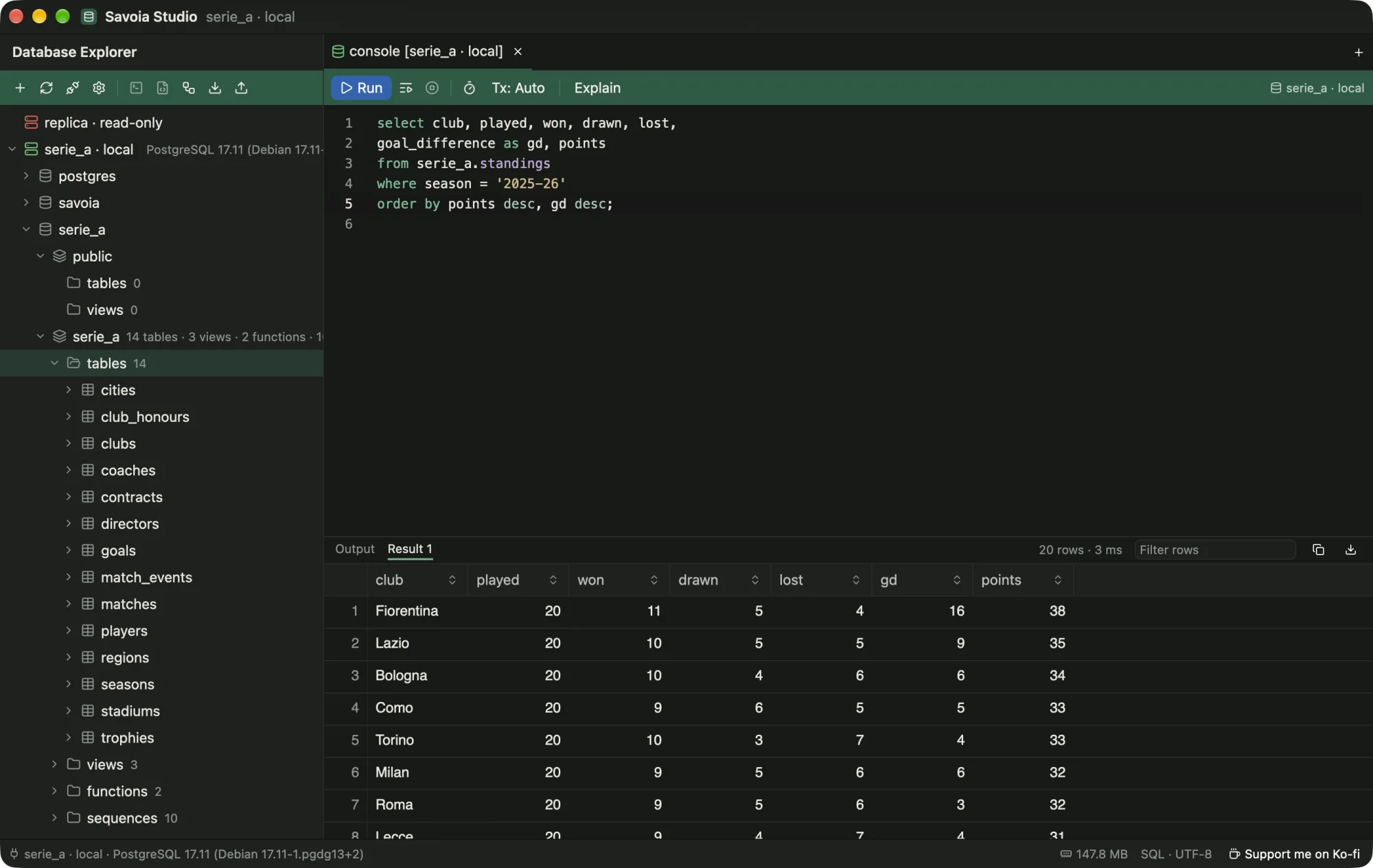Select the replica · read-only data source
The height and width of the screenshot is (868, 1373).
(161, 122)
